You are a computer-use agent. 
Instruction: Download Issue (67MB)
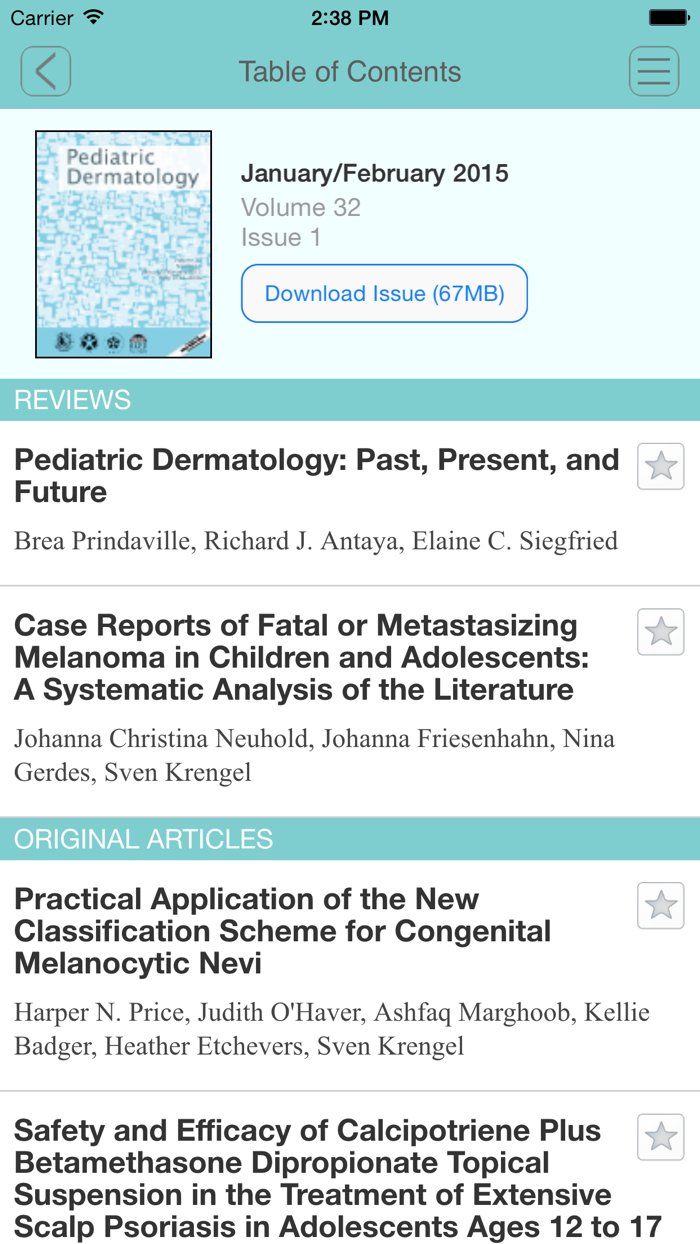384,293
